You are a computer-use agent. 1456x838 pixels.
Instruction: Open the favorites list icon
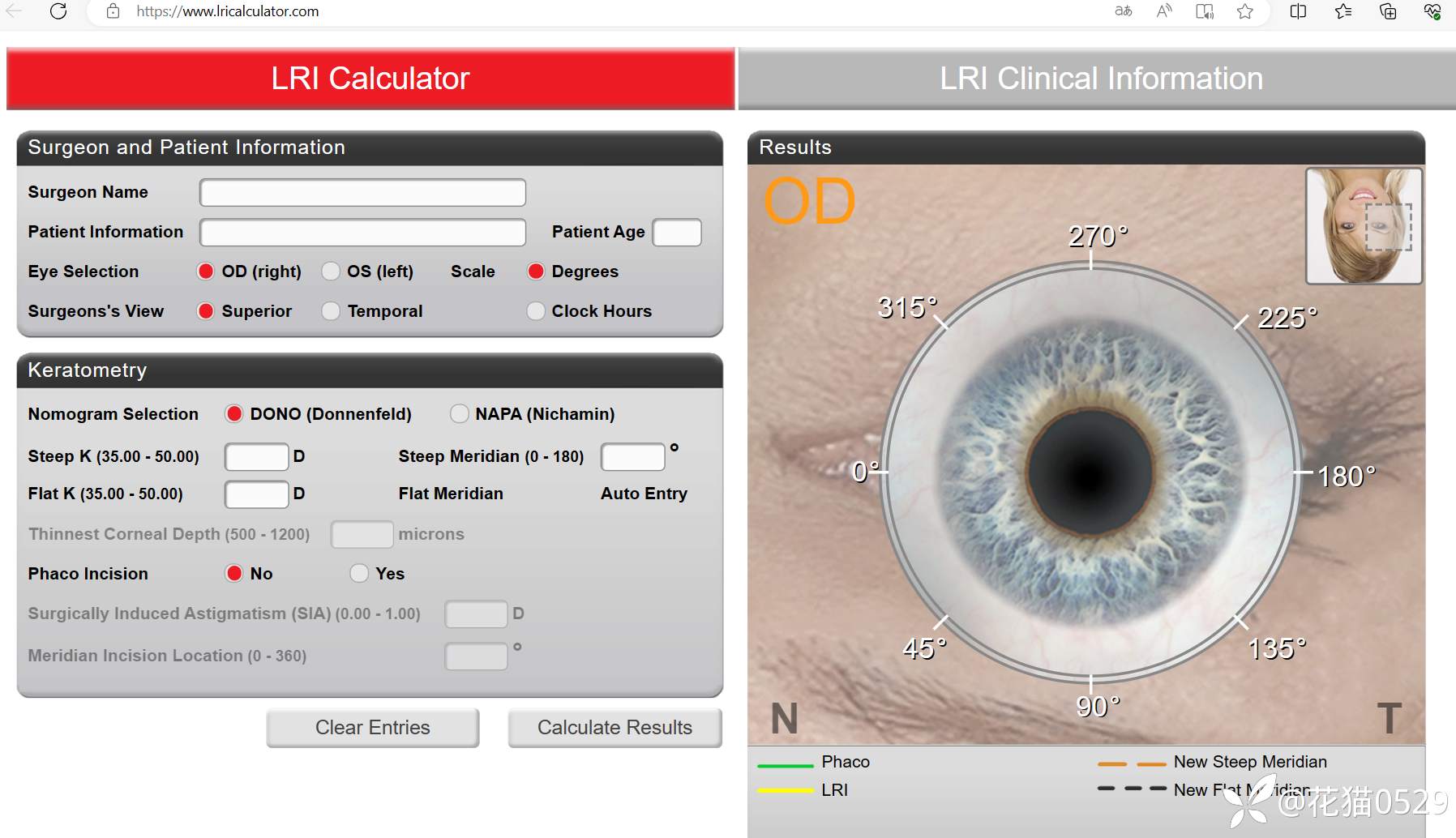pyautogui.click(x=1343, y=11)
